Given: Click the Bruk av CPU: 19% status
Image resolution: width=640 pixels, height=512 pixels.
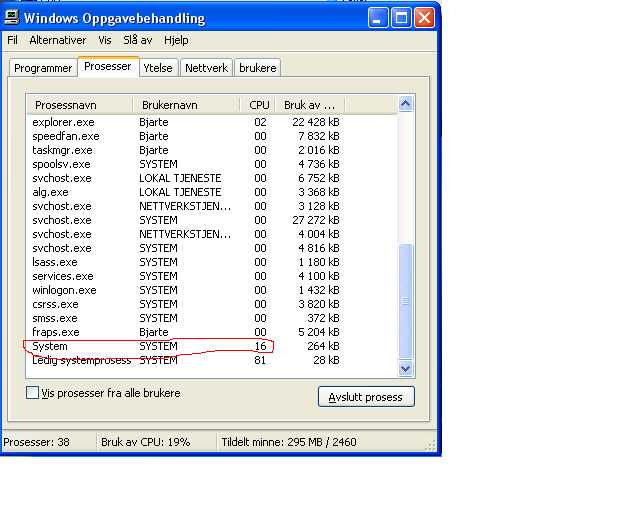Looking at the screenshot, I should (146, 442).
